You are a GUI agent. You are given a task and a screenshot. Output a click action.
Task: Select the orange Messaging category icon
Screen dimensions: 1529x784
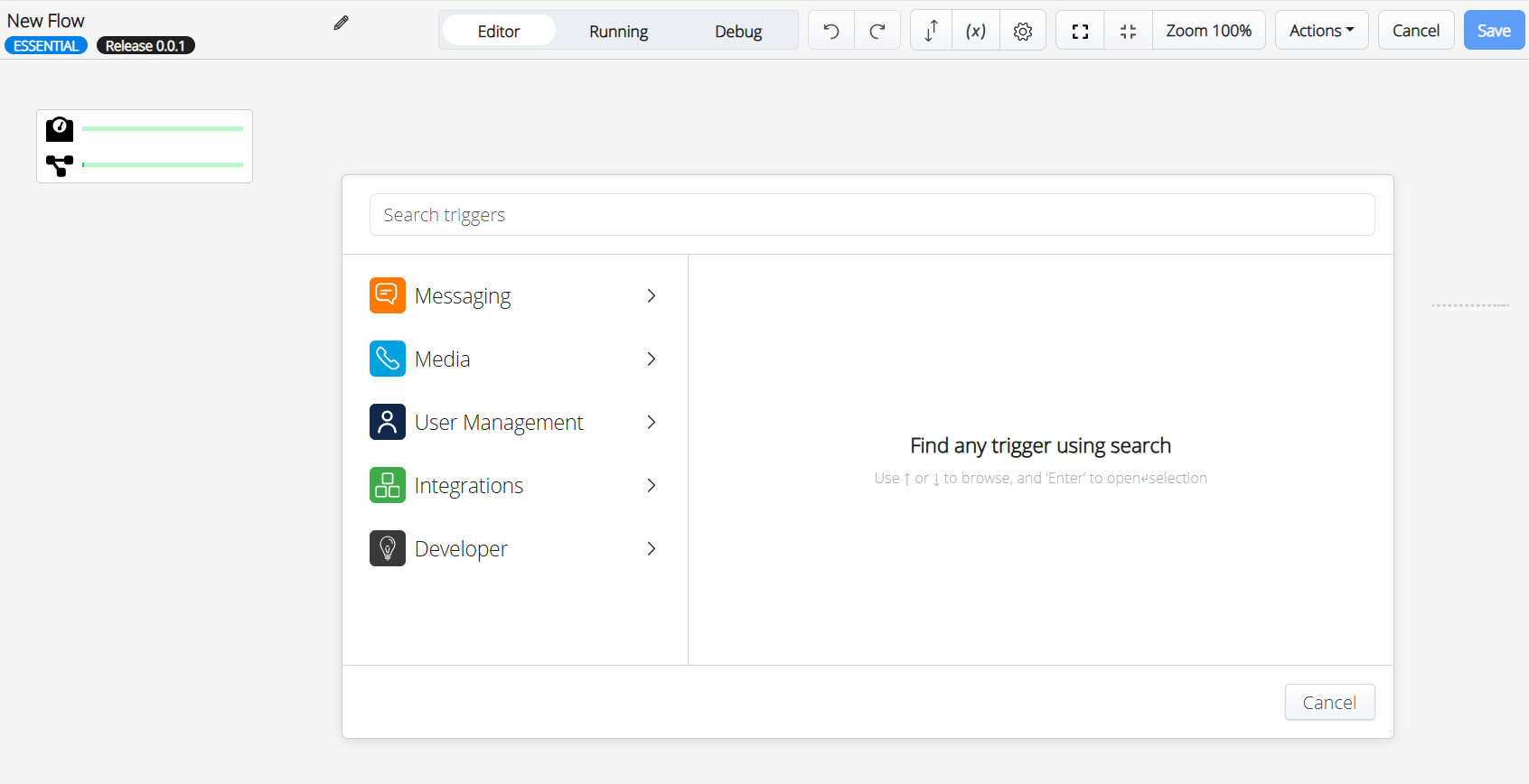[388, 295]
